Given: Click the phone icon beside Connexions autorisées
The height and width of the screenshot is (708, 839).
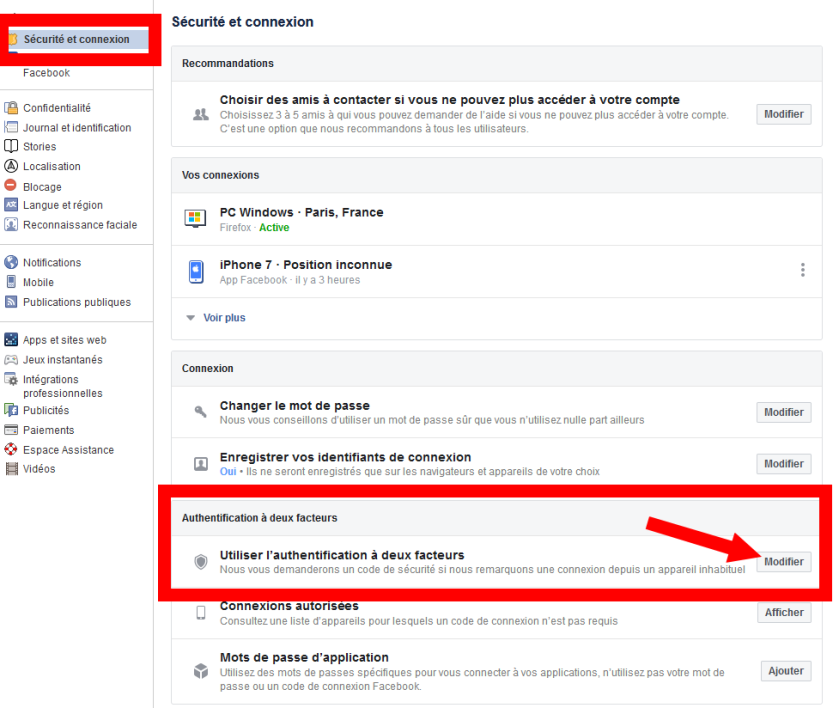Looking at the screenshot, I should point(201,613).
